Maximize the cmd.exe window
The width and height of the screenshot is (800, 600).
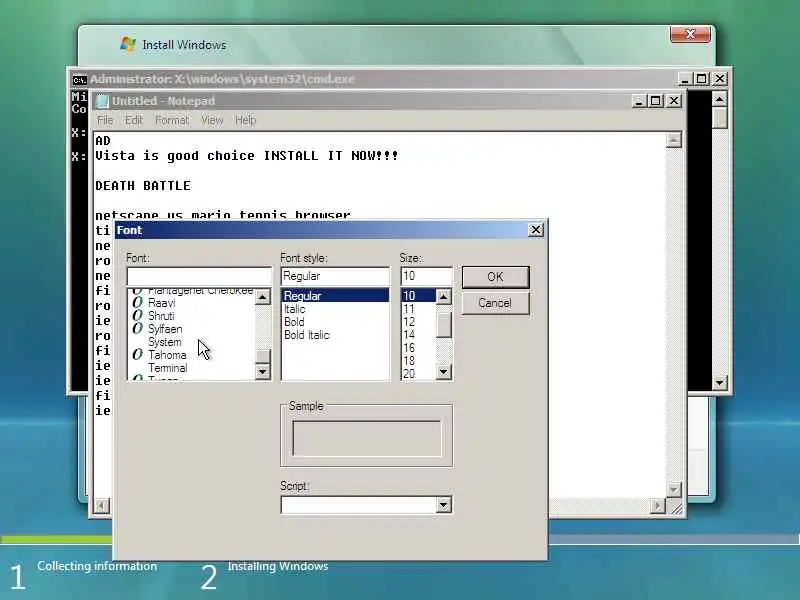point(702,79)
